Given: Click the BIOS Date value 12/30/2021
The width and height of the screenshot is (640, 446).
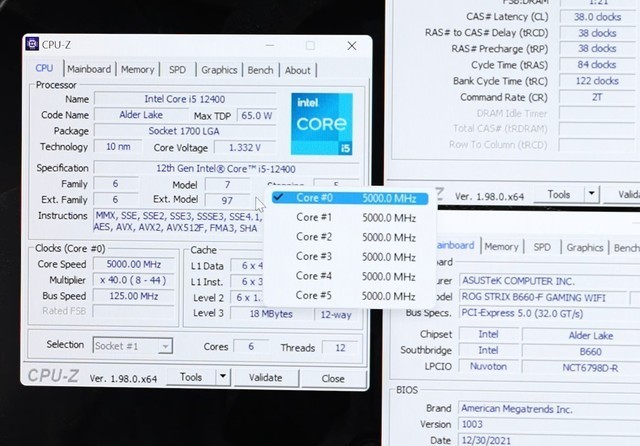Looking at the screenshot, I should [549, 440].
